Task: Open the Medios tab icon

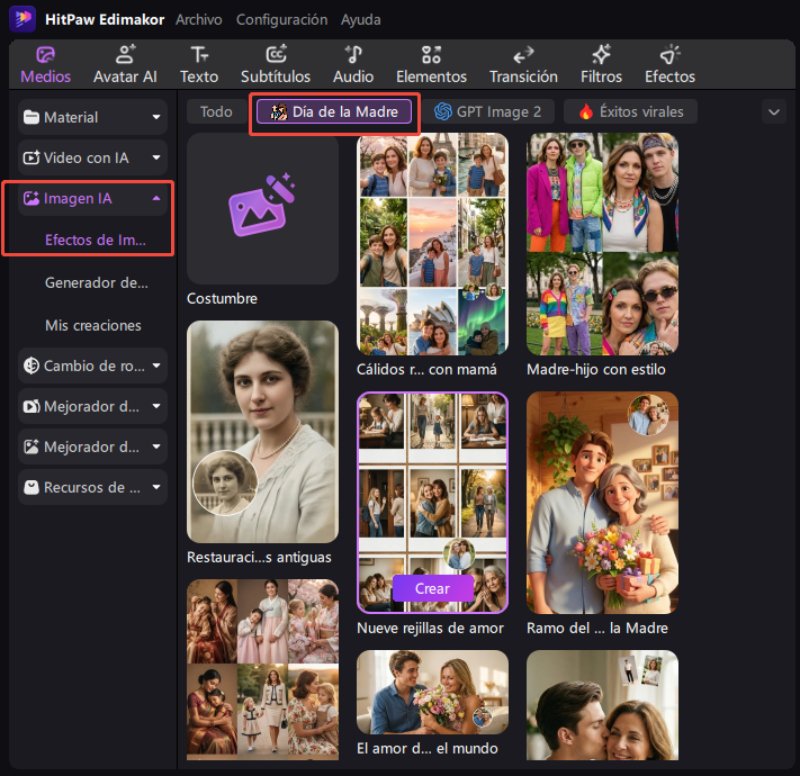Action: (x=45, y=55)
